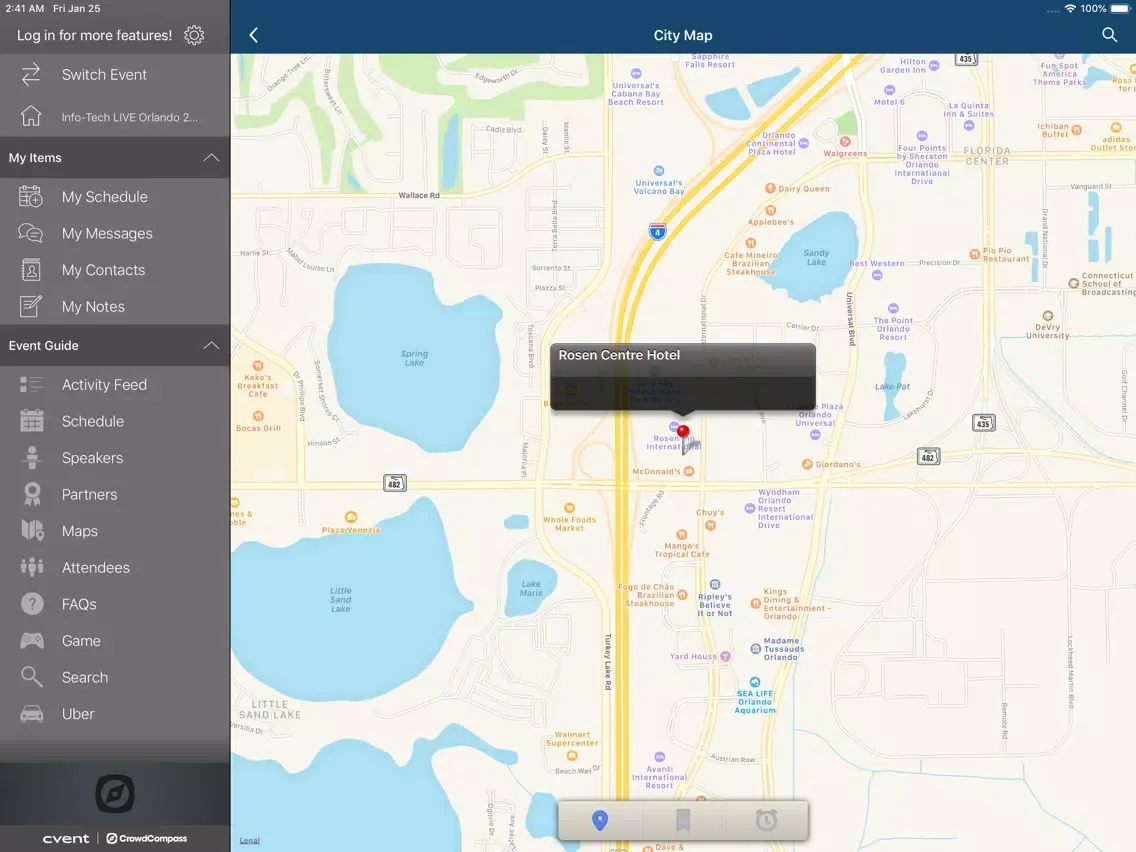Tap the Universal's Volcano Bay marker
The width and height of the screenshot is (1136, 852).
659,171
